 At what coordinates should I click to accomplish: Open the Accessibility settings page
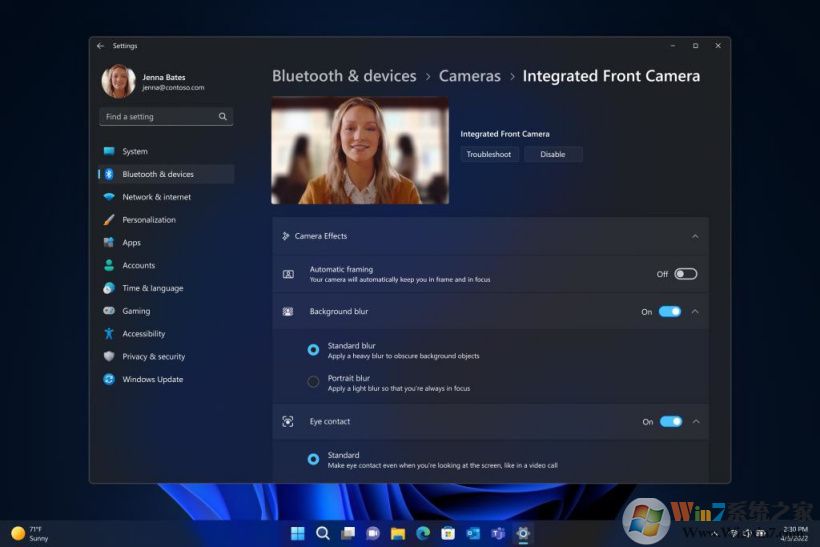pyautogui.click(x=143, y=334)
